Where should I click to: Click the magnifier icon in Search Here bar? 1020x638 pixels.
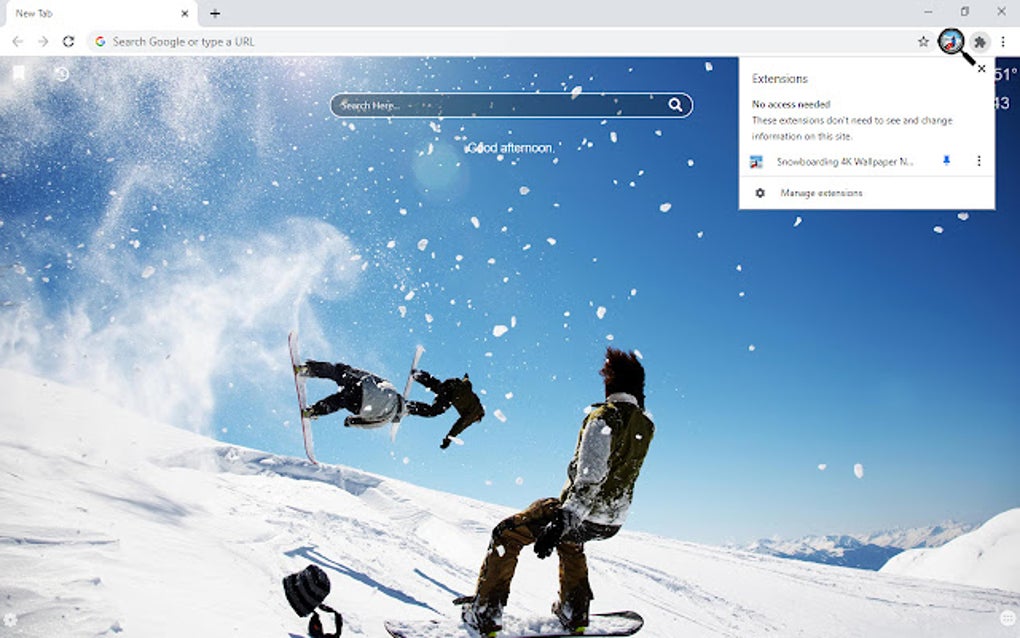pos(676,104)
